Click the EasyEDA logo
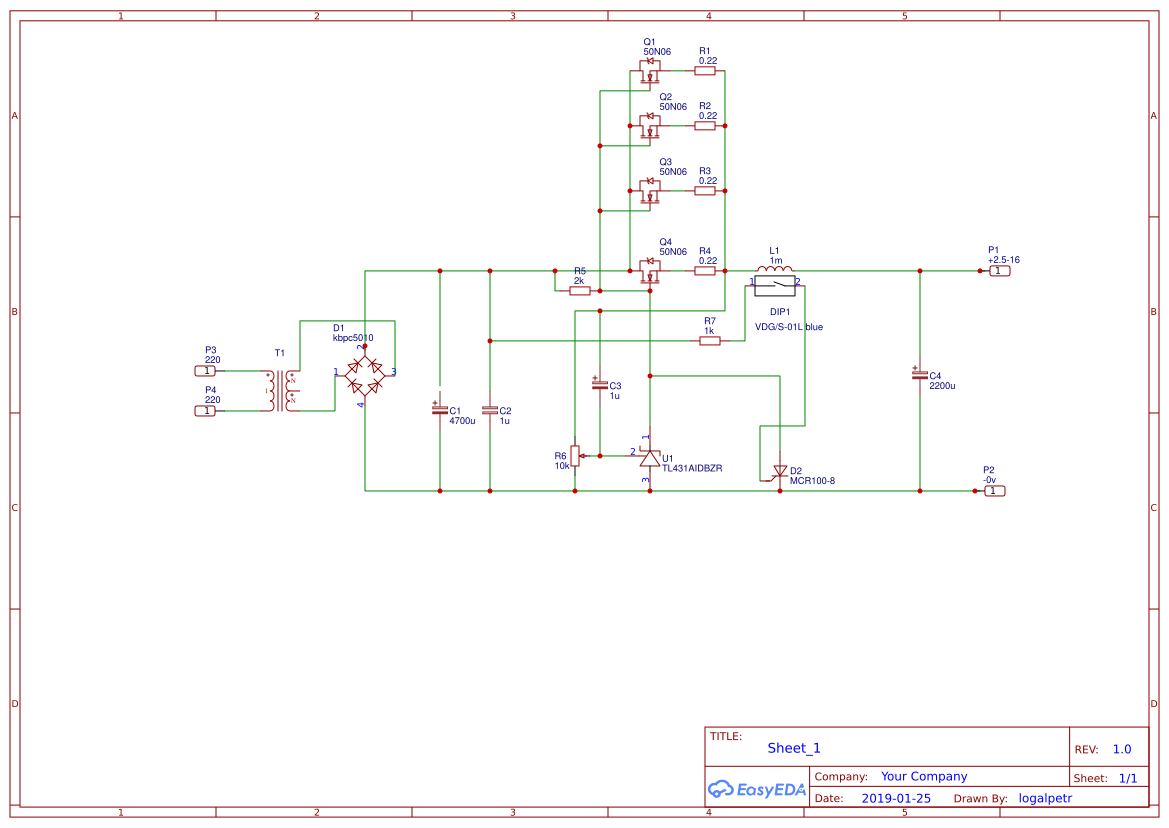The width and height of the screenshot is (1169, 828). (x=757, y=789)
